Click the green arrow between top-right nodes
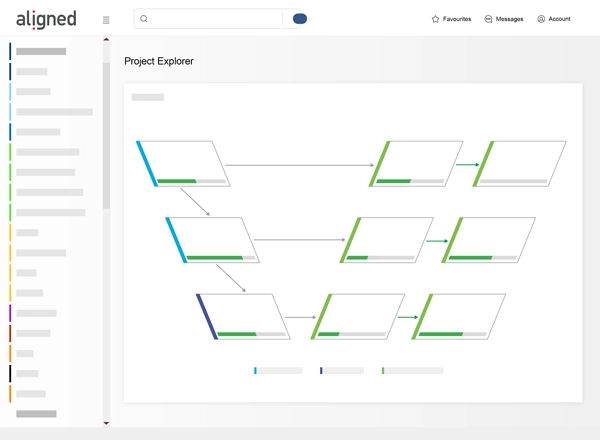 tap(467, 164)
